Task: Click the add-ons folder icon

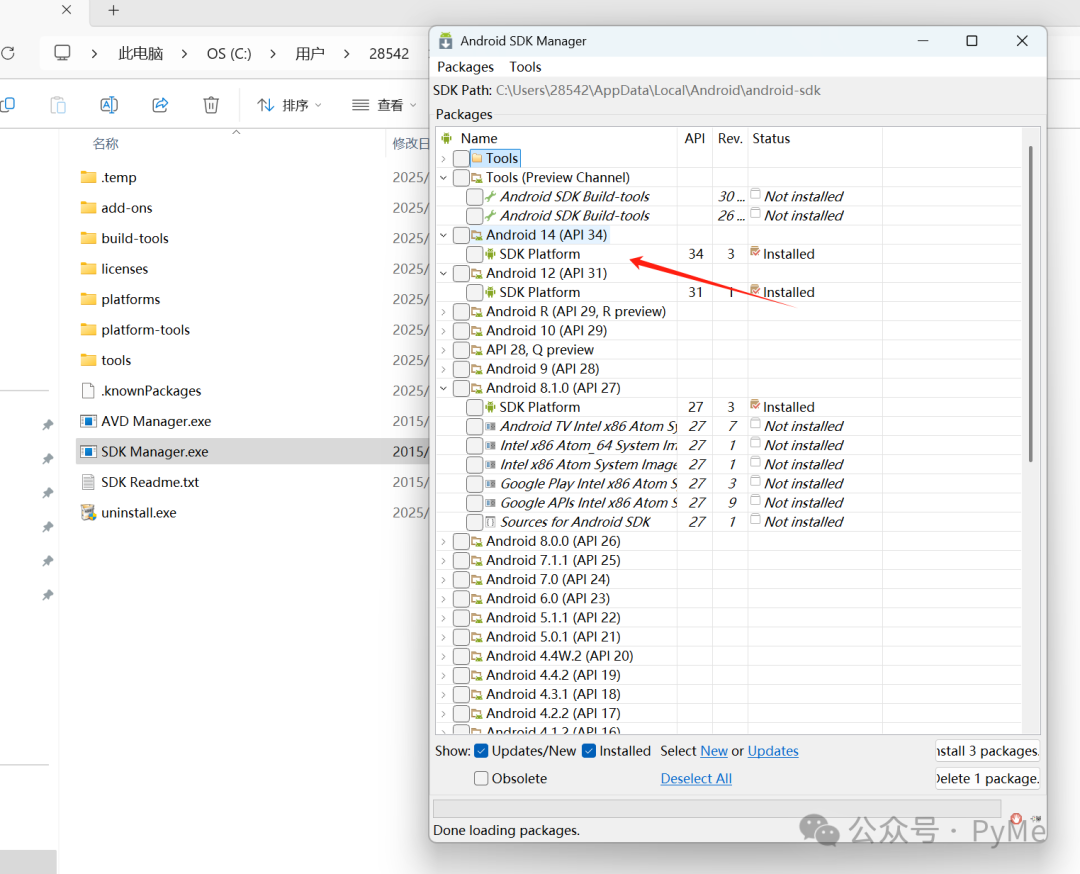Action: point(88,207)
